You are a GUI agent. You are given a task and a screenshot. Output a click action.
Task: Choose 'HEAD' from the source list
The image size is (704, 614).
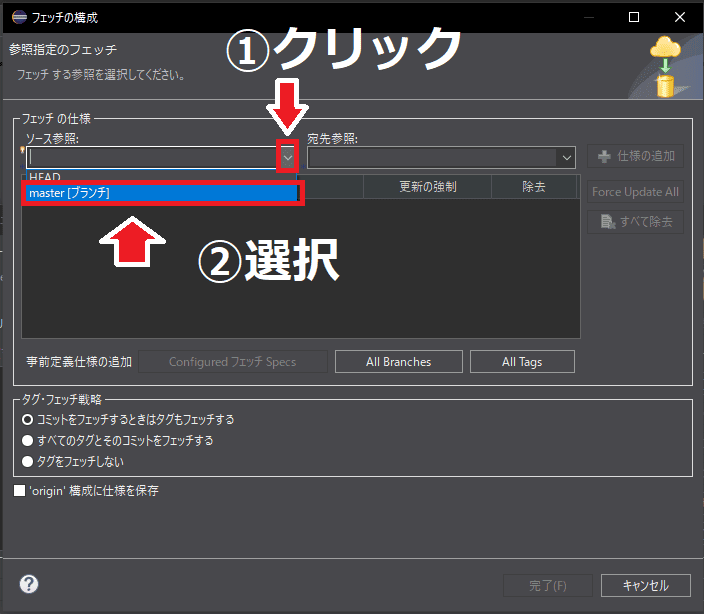point(45,177)
